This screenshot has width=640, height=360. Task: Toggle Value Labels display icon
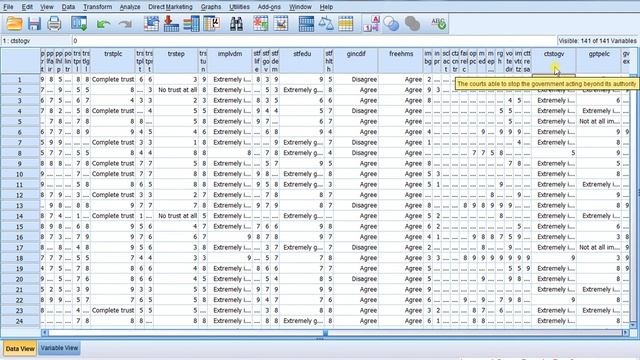[x=371, y=24]
